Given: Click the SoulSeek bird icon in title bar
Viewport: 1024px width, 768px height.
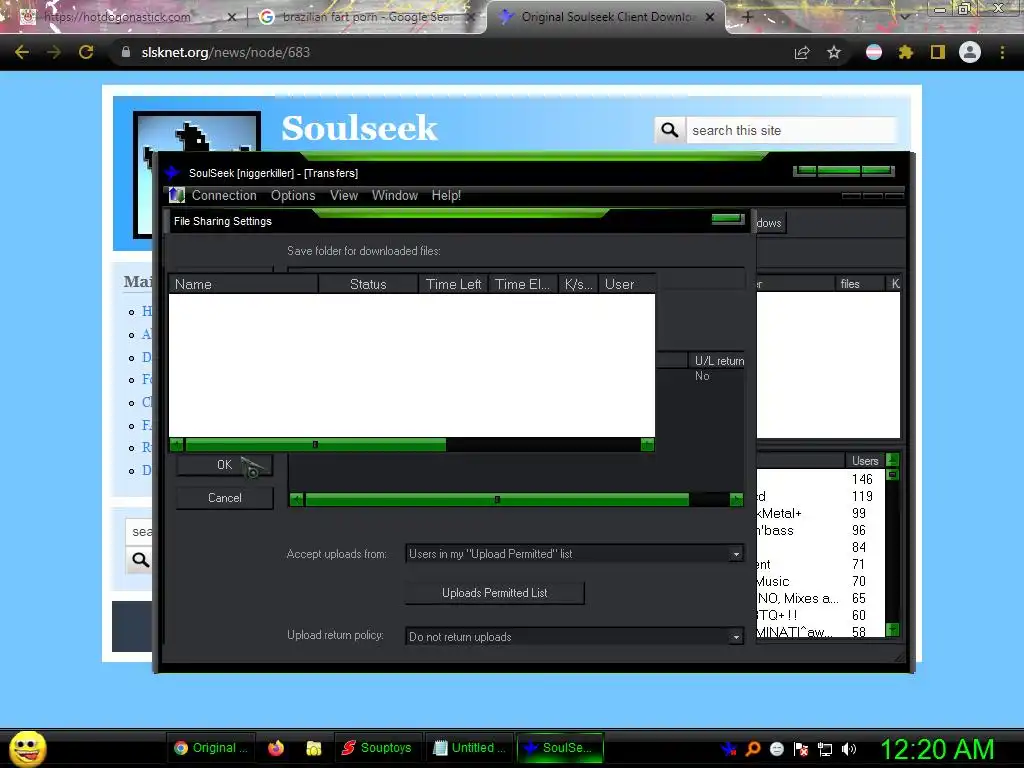Looking at the screenshot, I should pyautogui.click(x=172, y=172).
